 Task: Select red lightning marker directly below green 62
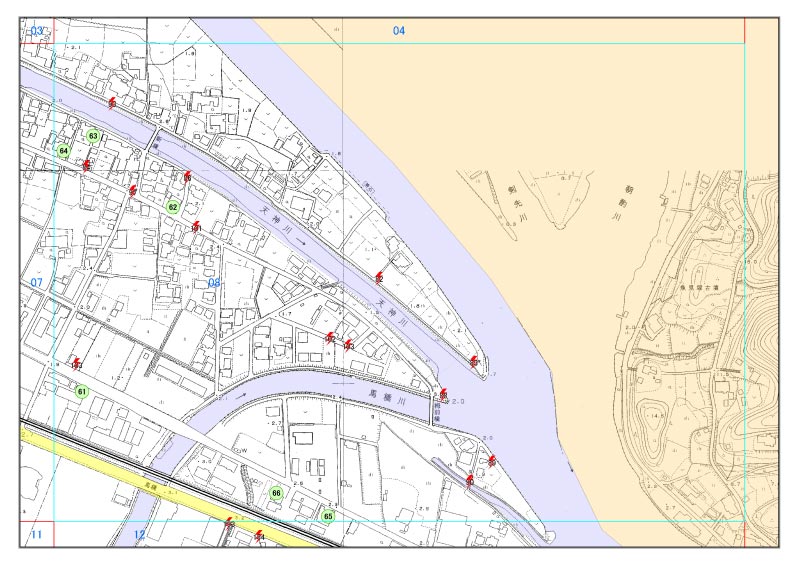[196, 227]
